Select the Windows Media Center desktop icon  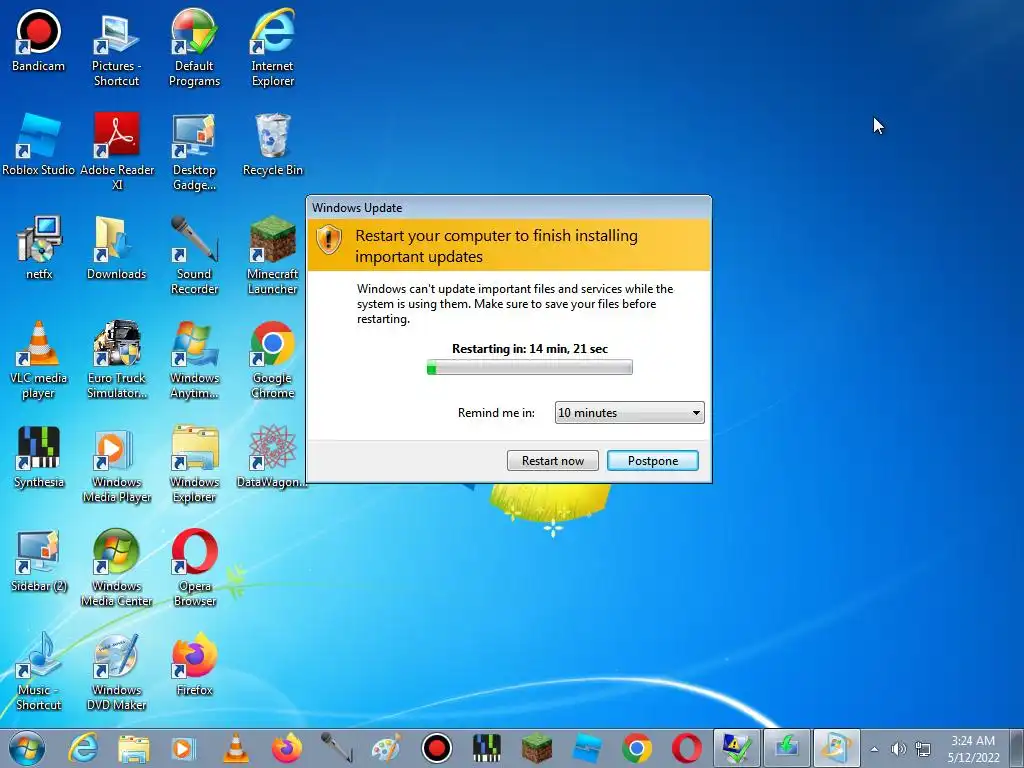(x=116, y=568)
